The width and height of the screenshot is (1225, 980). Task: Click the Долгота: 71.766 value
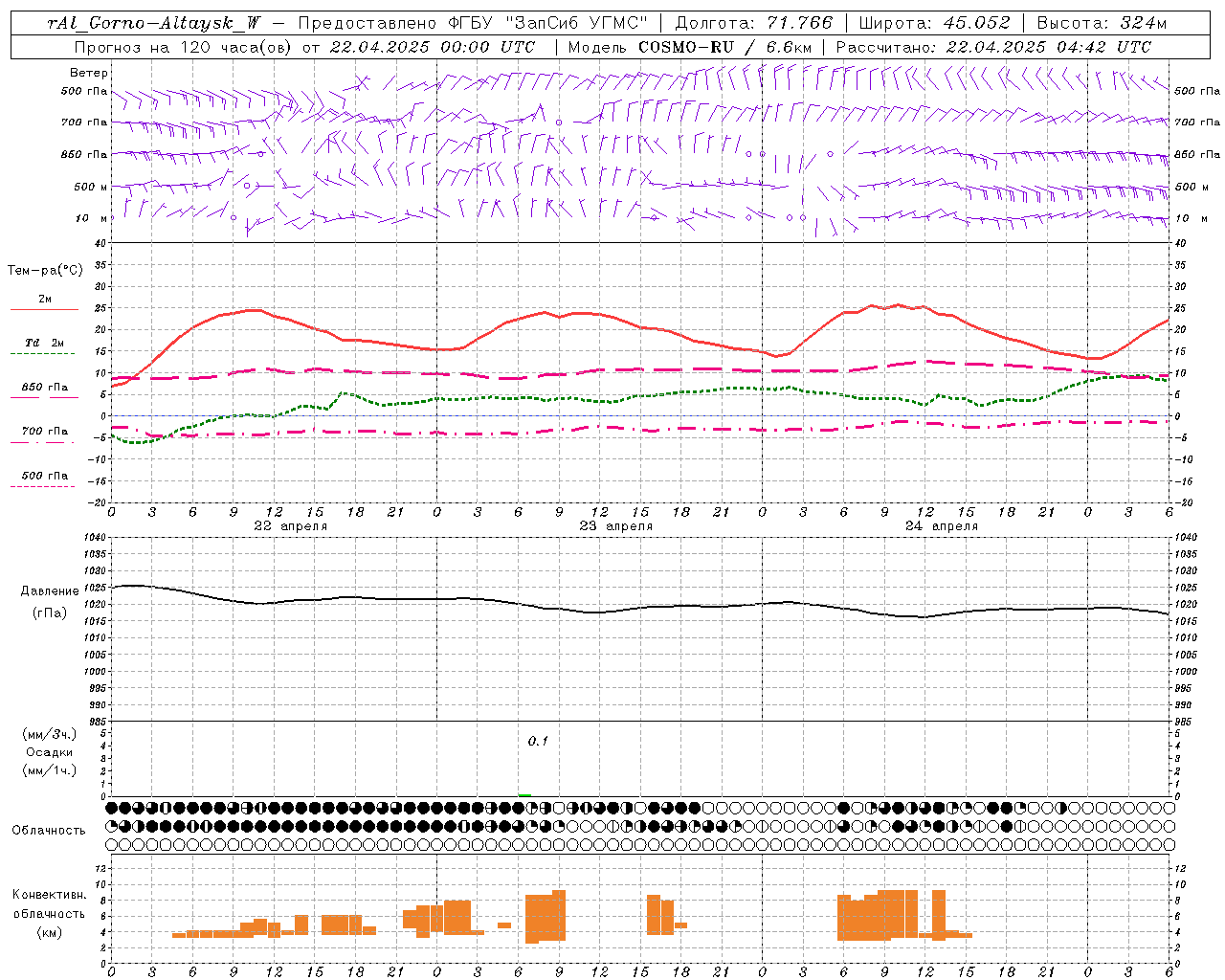point(753,23)
